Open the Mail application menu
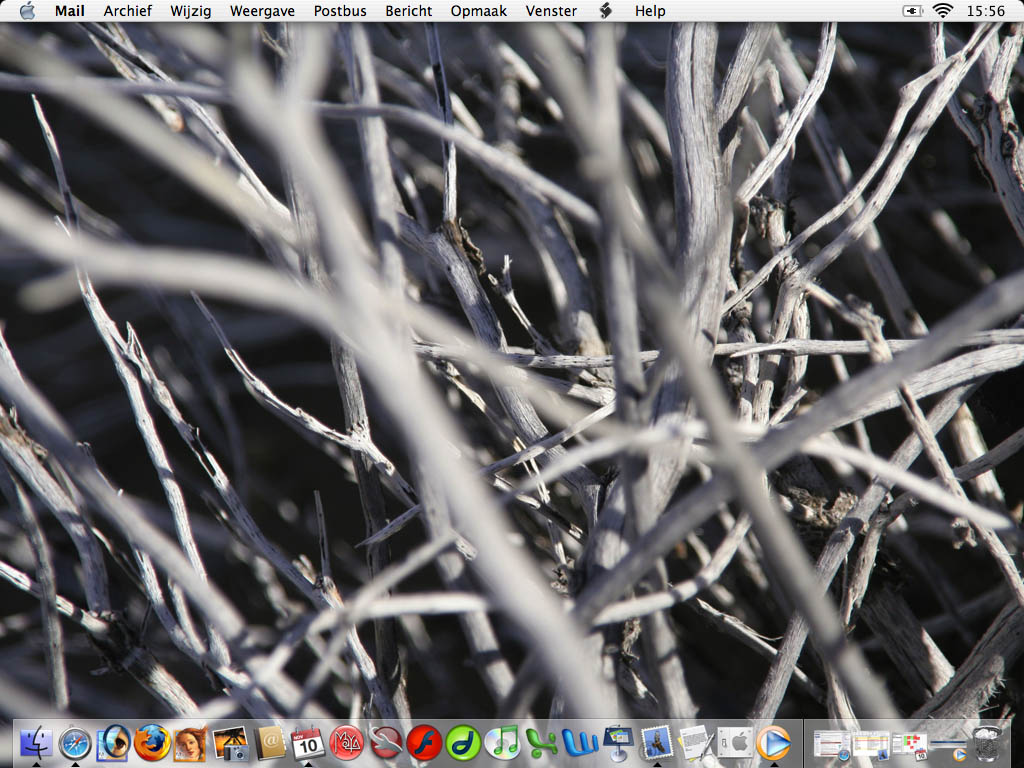This screenshot has width=1024, height=768. point(69,10)
